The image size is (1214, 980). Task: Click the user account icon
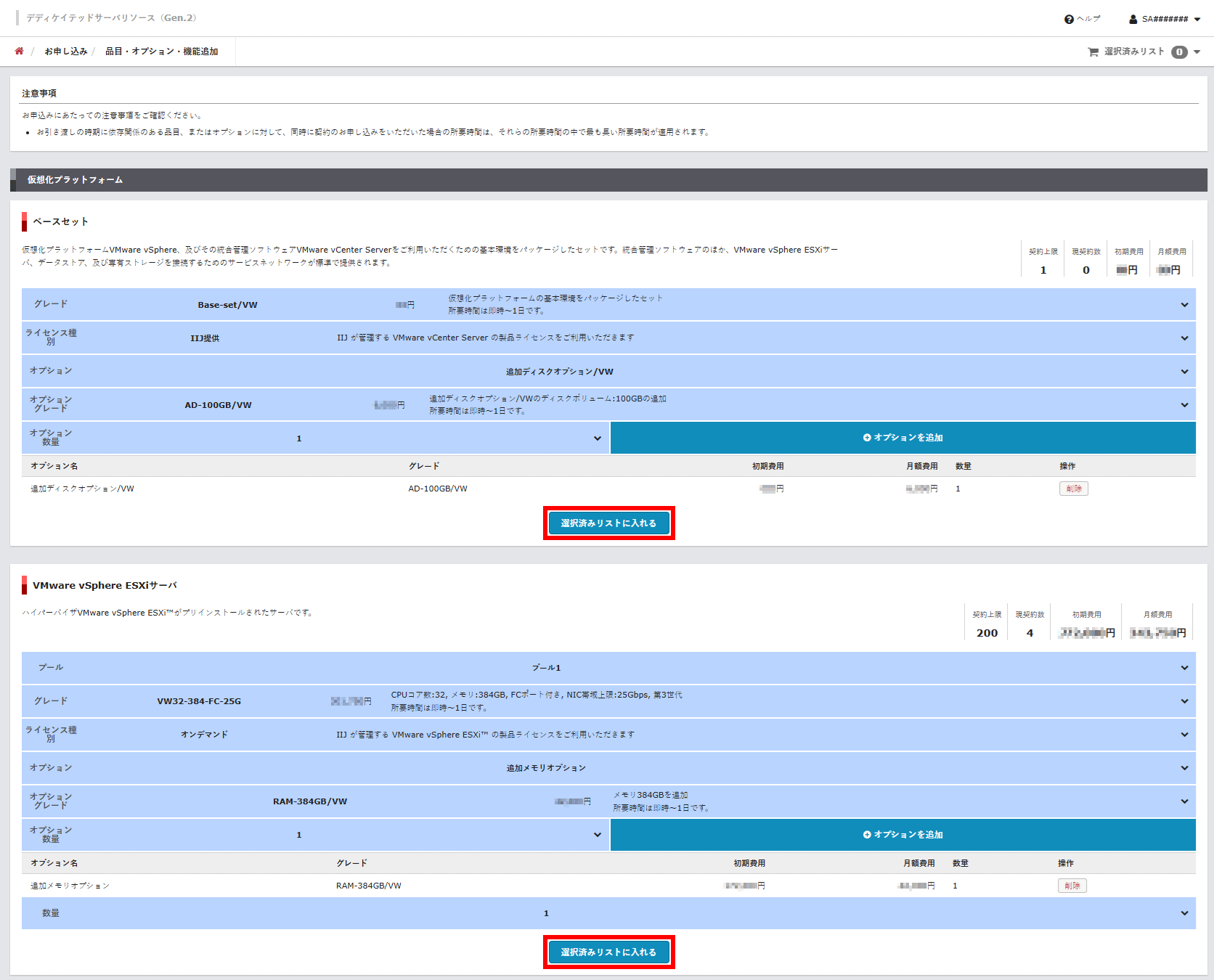pos(1133,20)
